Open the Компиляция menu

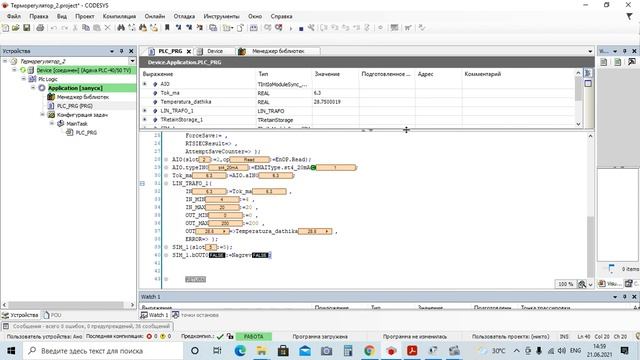point(119,16)
